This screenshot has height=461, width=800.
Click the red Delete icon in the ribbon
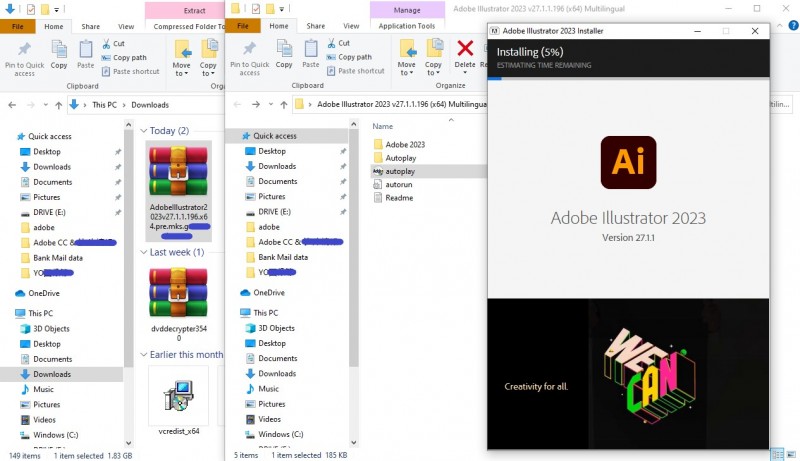(x=465, y=48)
